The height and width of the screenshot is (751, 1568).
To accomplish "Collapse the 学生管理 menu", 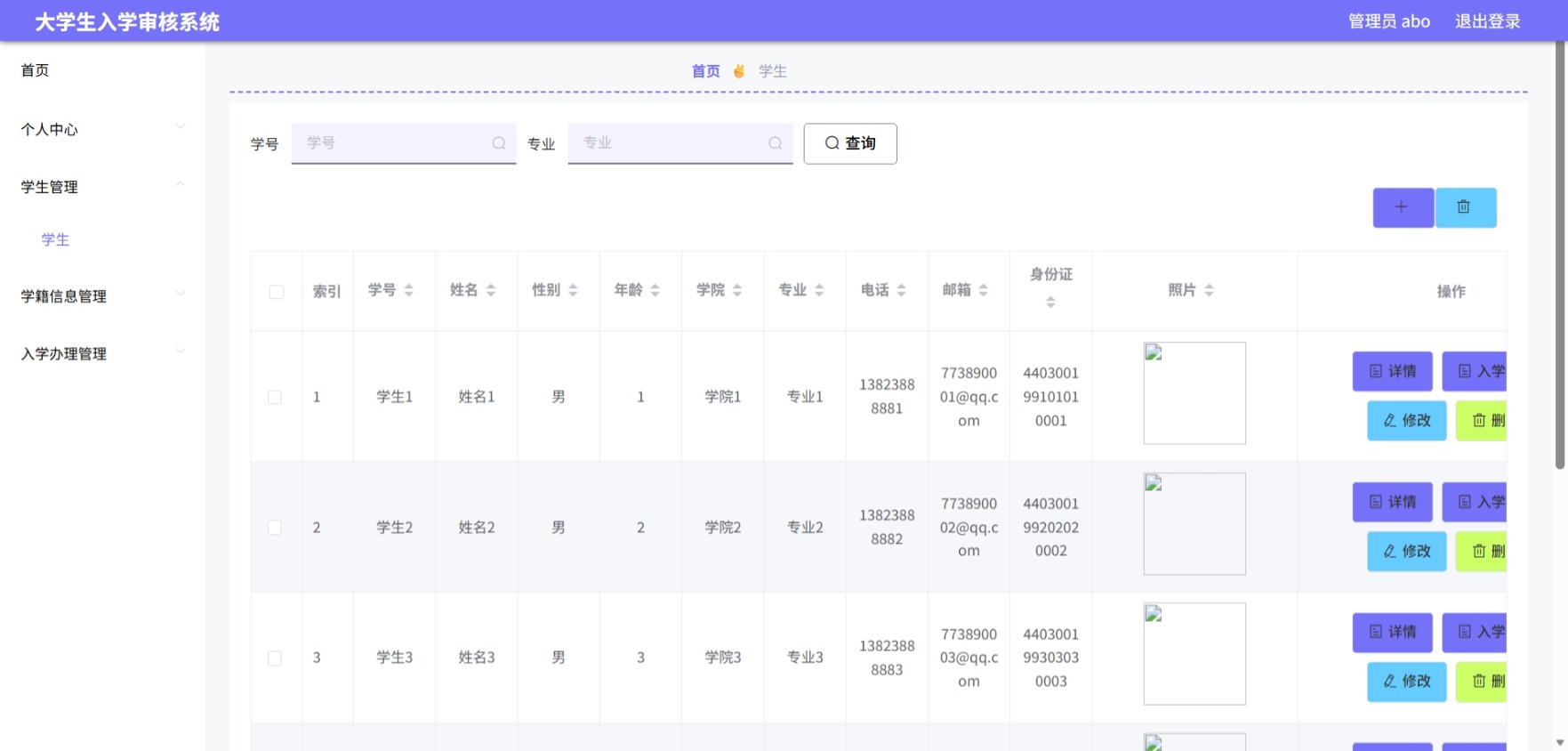I will tap(102, 187).
